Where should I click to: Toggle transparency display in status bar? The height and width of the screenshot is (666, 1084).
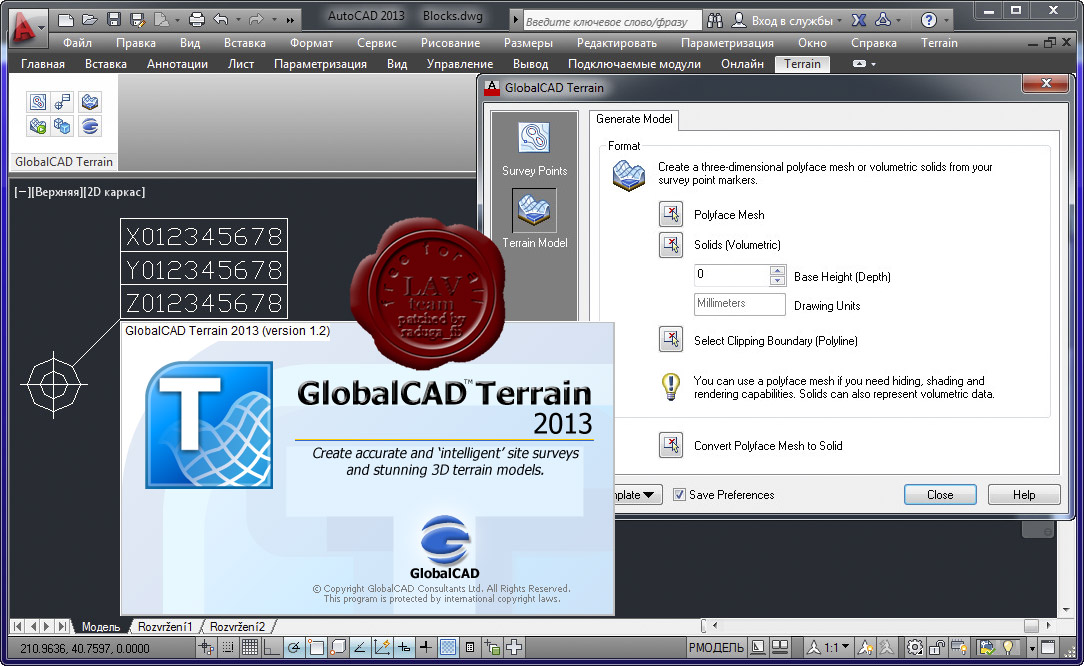pyautogui.click(x=448, y=647)
